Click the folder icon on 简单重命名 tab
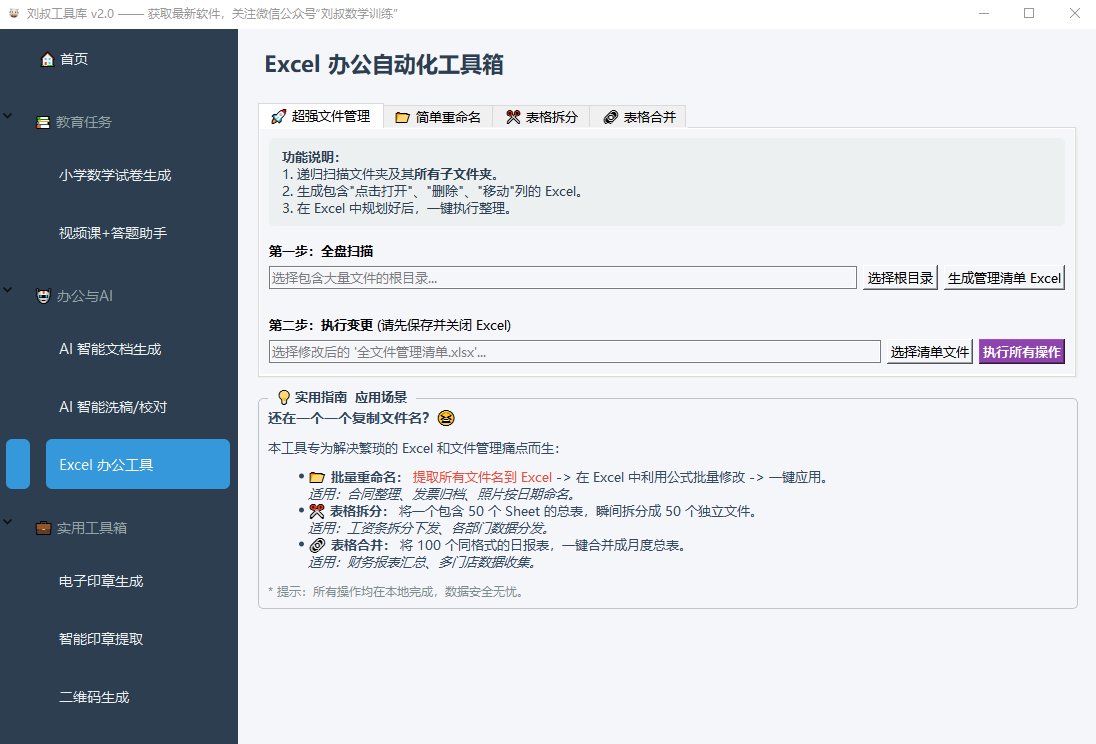Viewport: 1096px width, 744px height. 404,116
